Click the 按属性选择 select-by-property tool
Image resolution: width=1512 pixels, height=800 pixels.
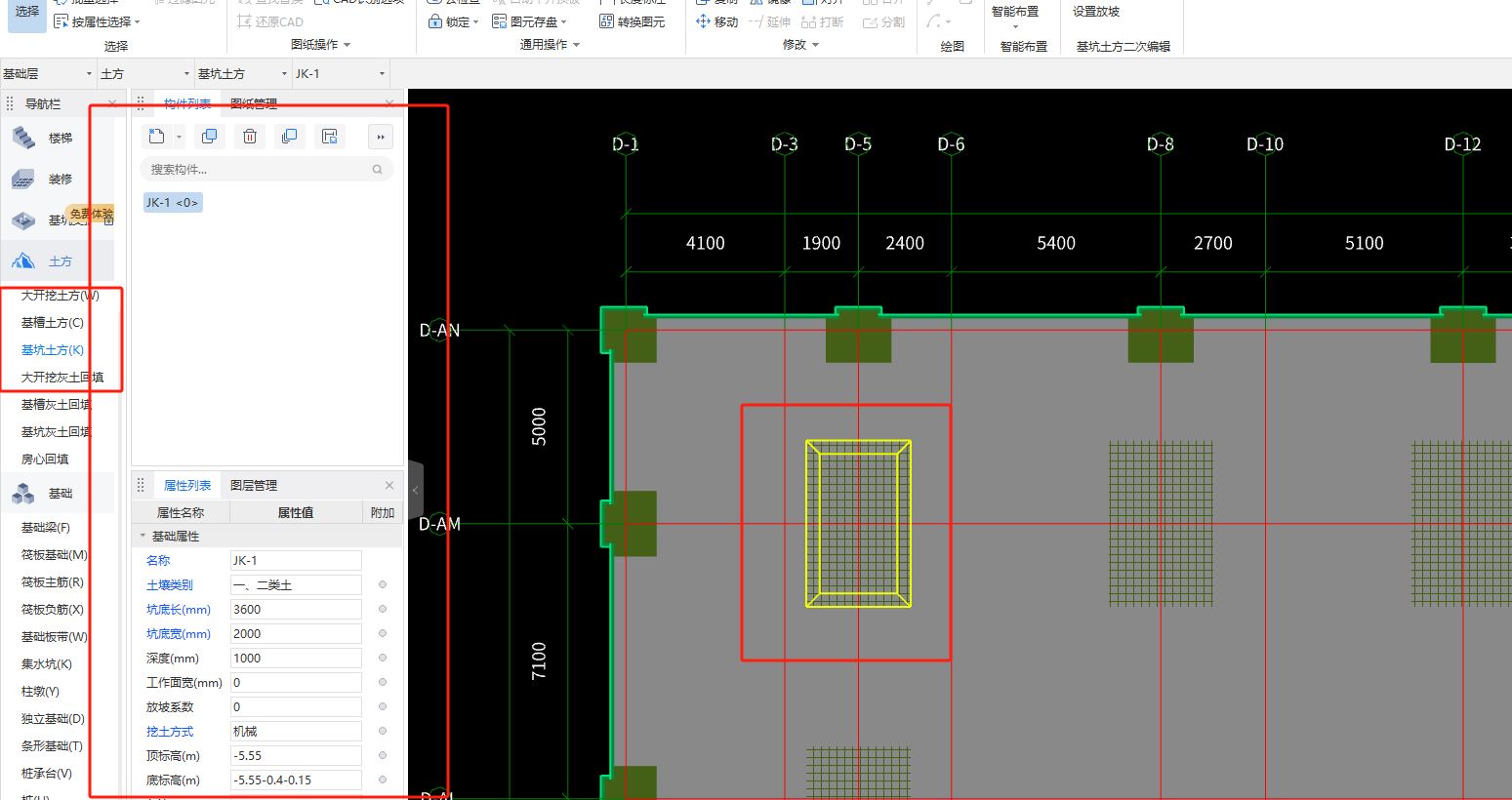97,21
